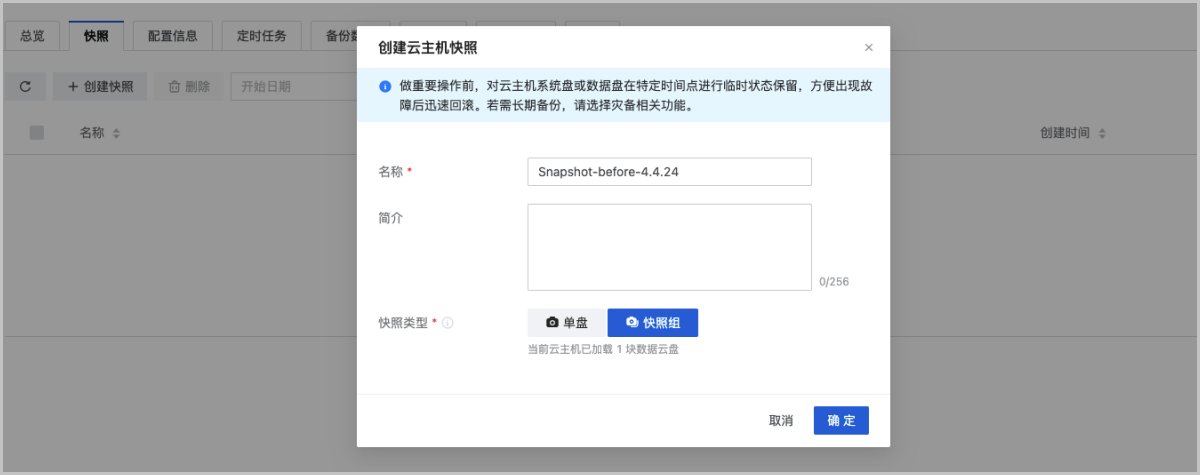Click the blue info icon in the banner
1200x475 pixels.
(385, 86)
